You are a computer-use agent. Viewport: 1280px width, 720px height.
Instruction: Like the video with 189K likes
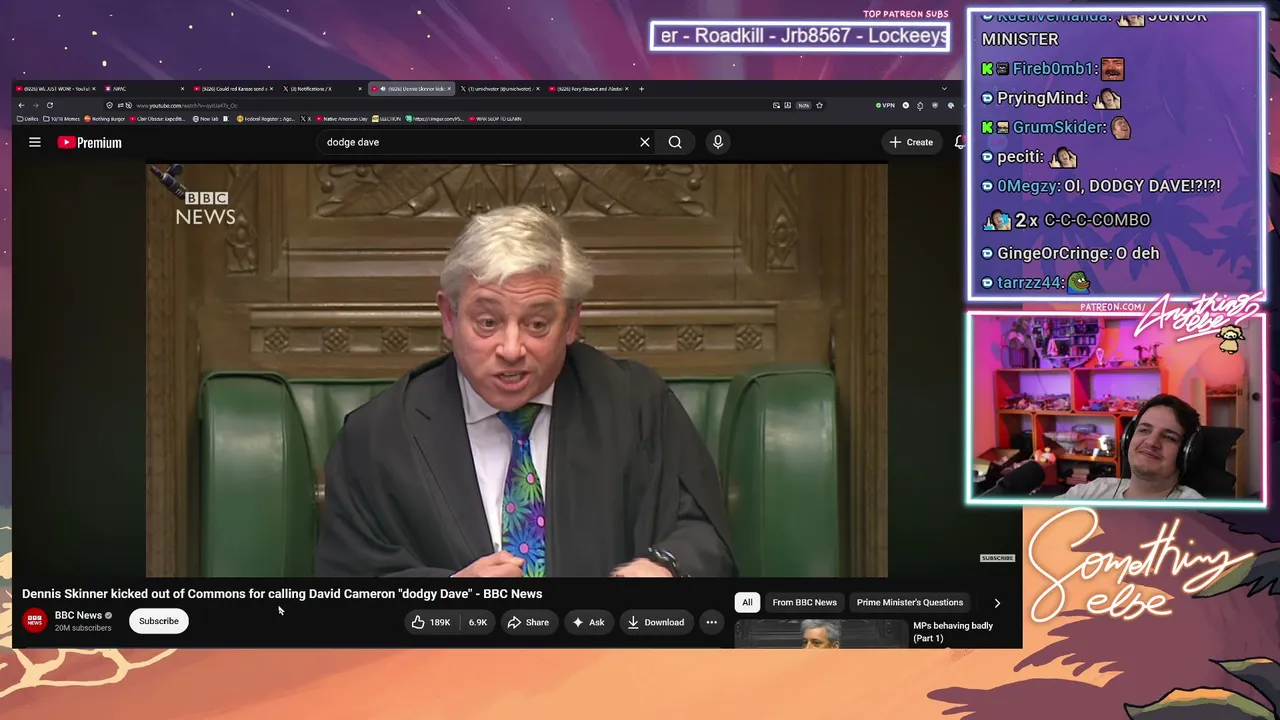click(431, 622)
